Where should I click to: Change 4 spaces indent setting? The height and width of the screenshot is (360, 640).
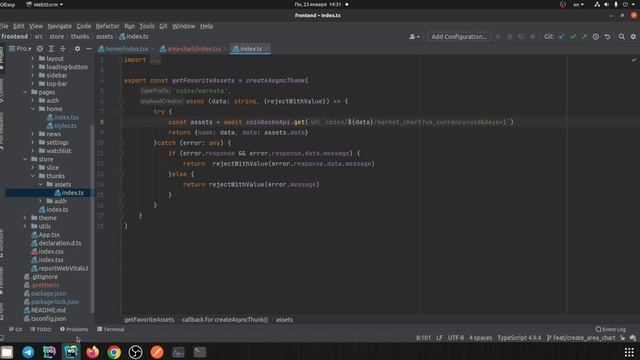tap(480, 338)
